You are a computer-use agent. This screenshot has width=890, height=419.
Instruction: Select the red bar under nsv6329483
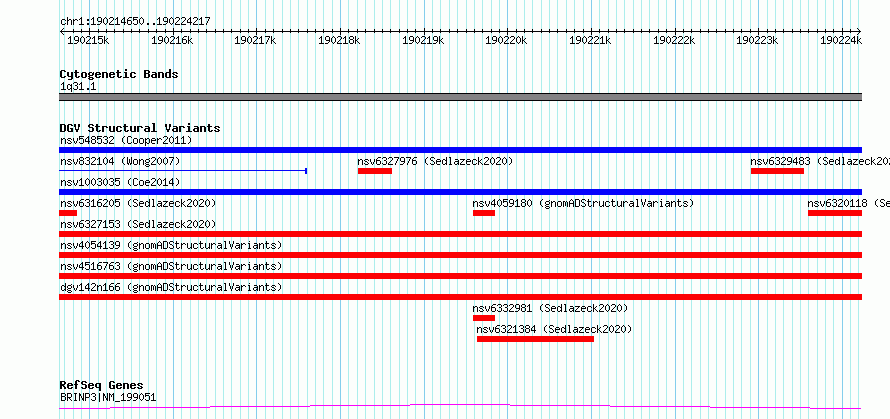[777, 171]
